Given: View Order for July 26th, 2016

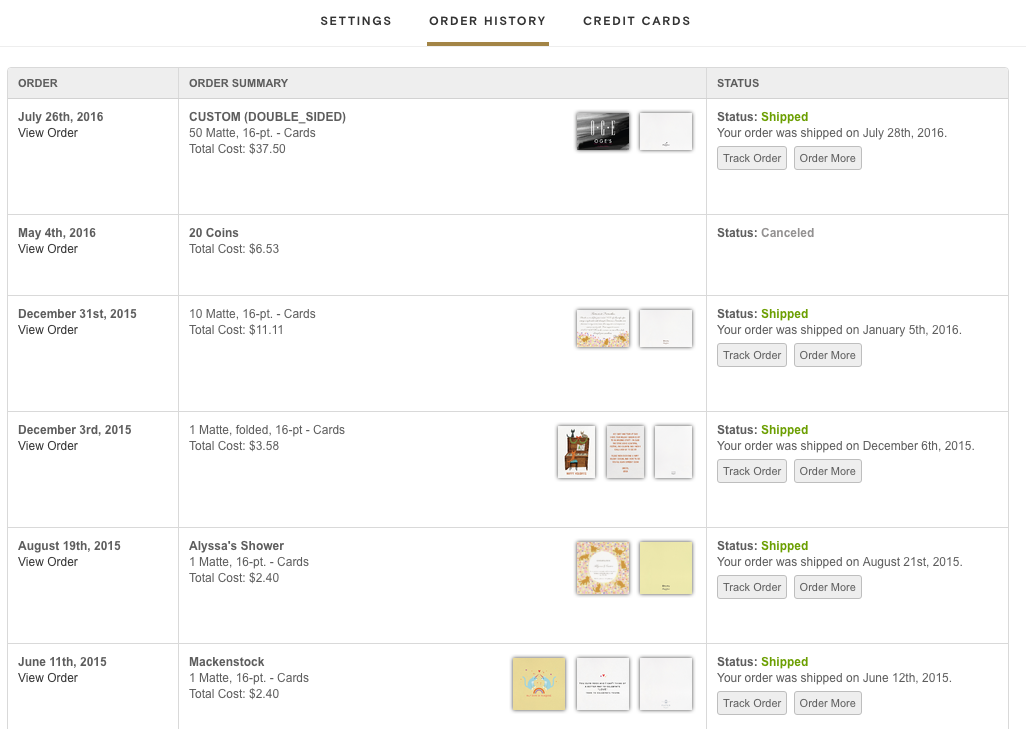Looking at the screenshot, I should click(48, 133).
